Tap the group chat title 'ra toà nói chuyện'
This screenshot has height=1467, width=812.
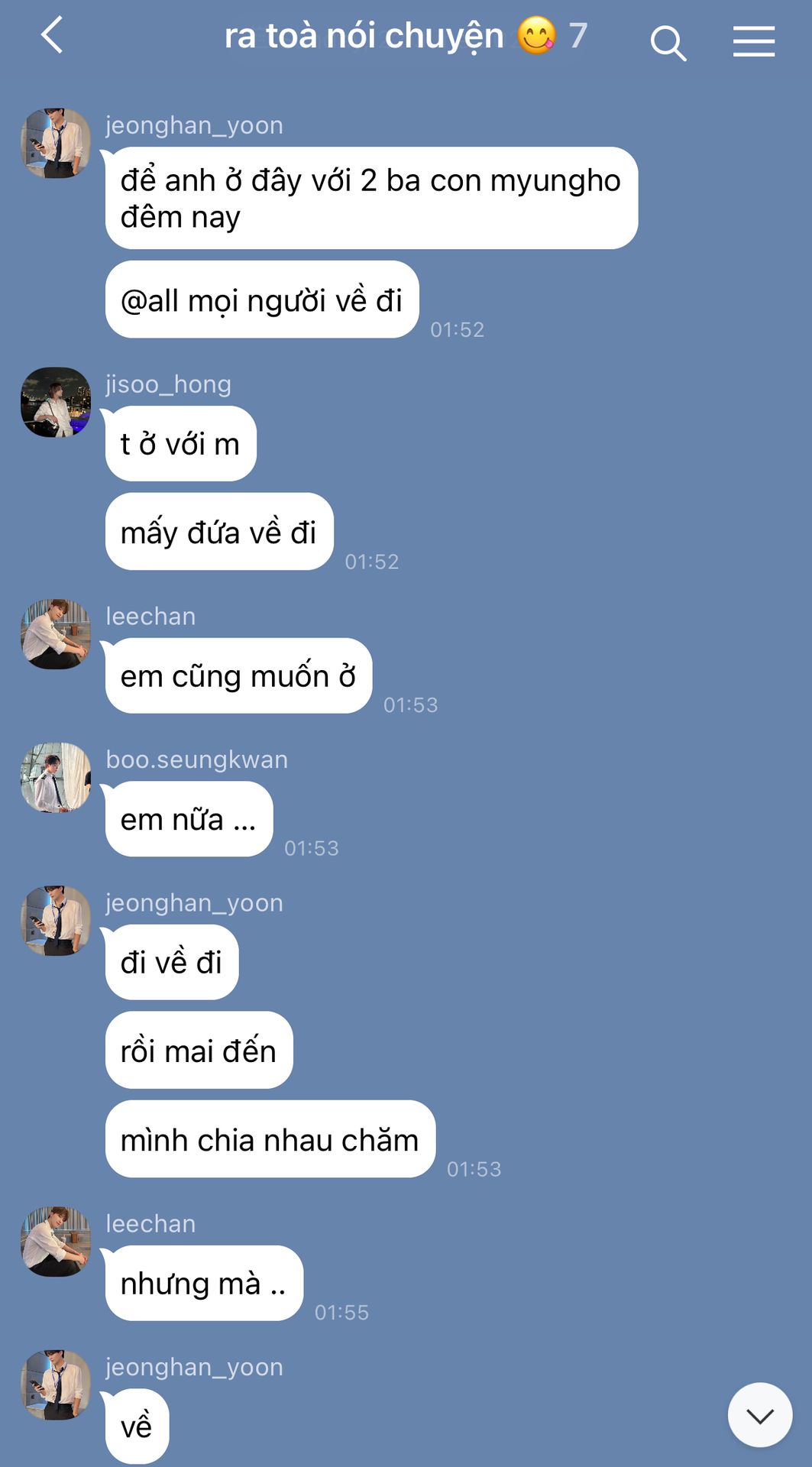tap(364, 36)
